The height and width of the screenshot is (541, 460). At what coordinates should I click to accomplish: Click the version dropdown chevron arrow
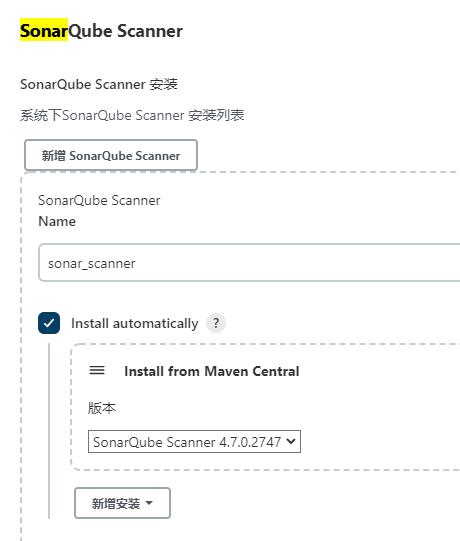tap(291, 441)
